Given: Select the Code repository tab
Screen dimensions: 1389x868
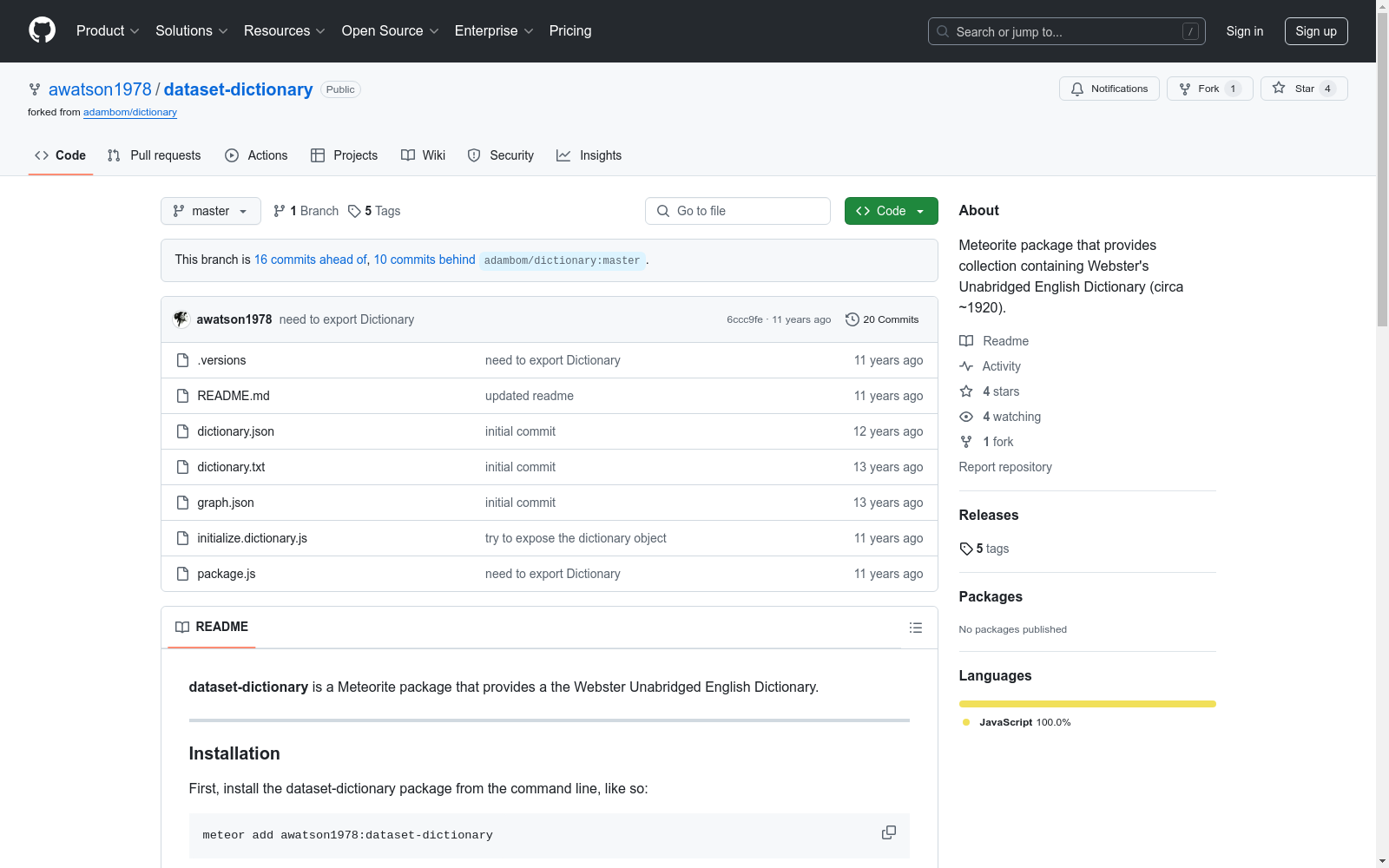Looking at the screenshot, I should pos(61,155).
